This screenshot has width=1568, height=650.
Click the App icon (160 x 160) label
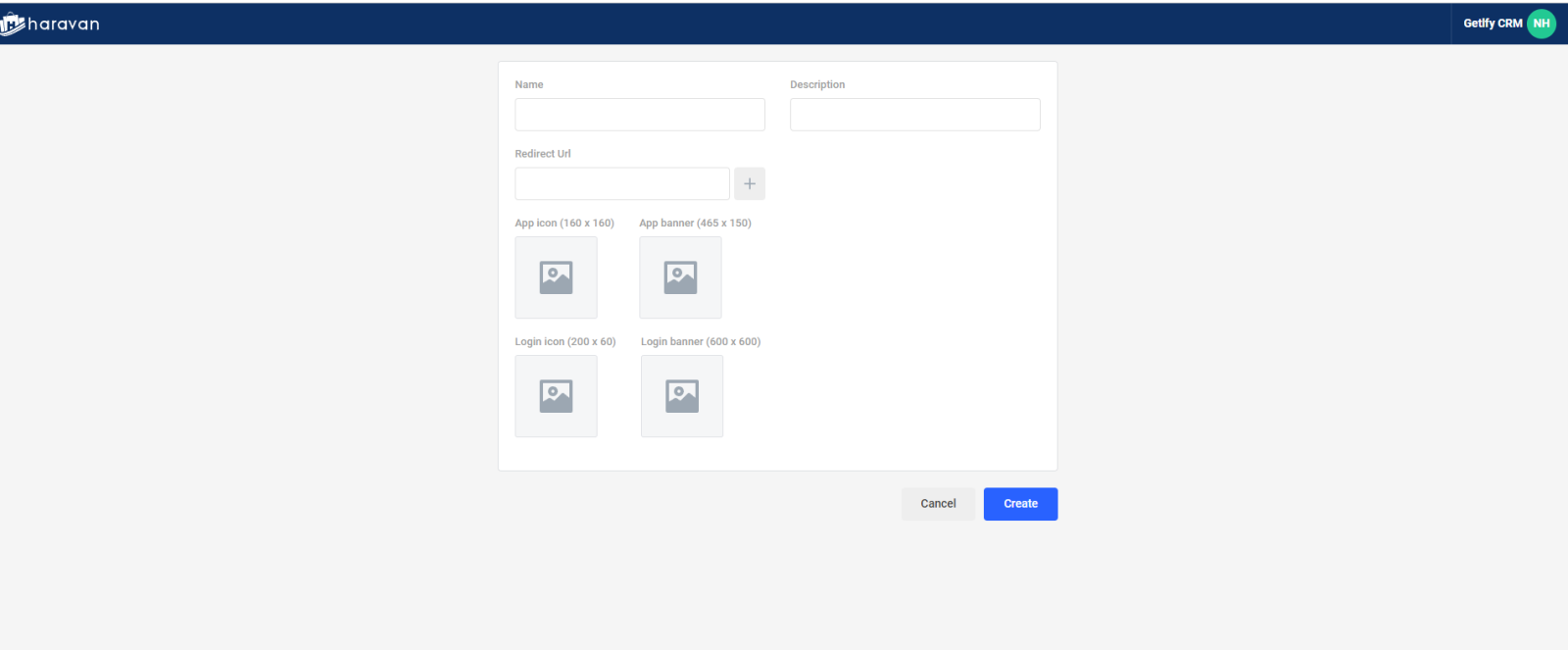[x=564, y=223]
